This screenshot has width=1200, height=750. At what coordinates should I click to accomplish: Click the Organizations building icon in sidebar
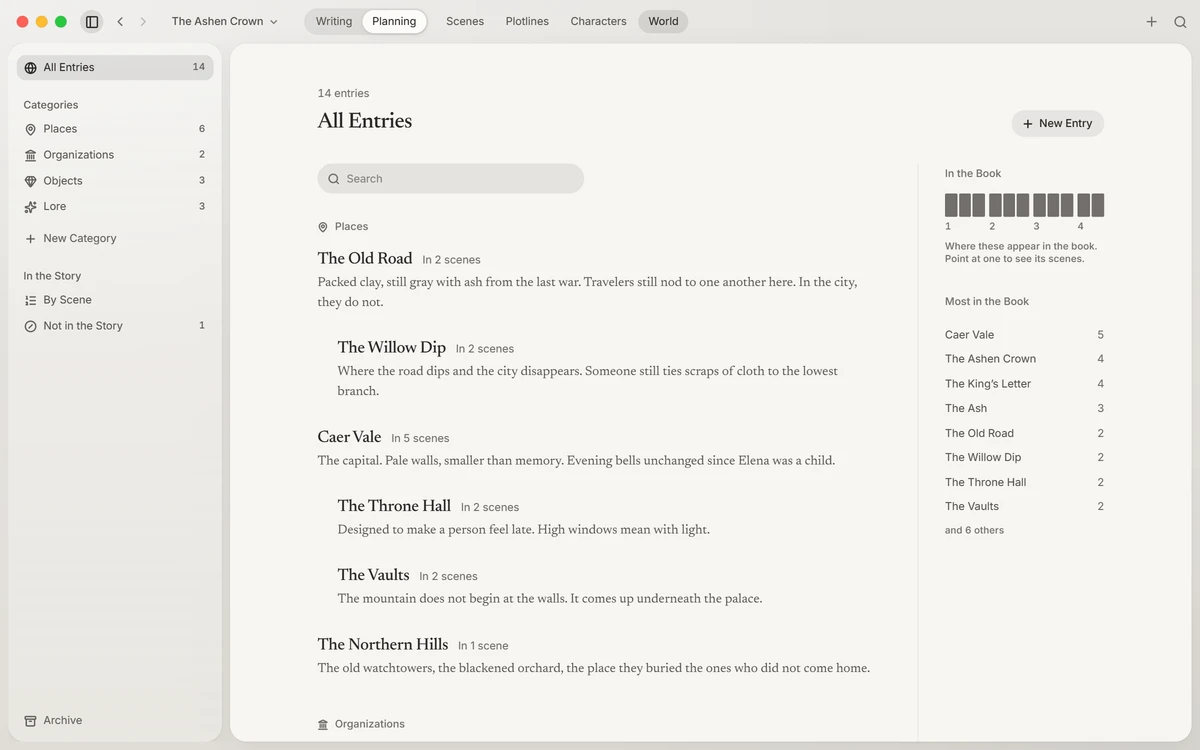(31, 155)
